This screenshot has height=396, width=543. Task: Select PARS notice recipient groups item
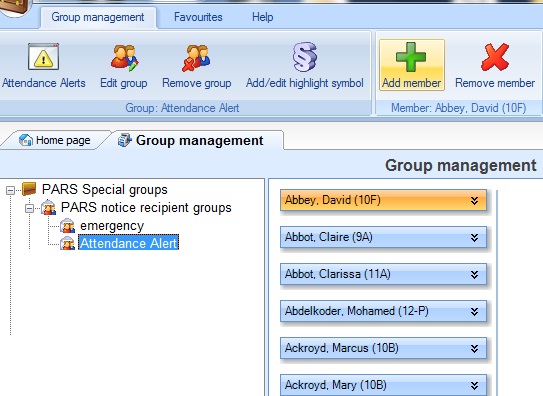pyautogui.click(x=146, y=208)
